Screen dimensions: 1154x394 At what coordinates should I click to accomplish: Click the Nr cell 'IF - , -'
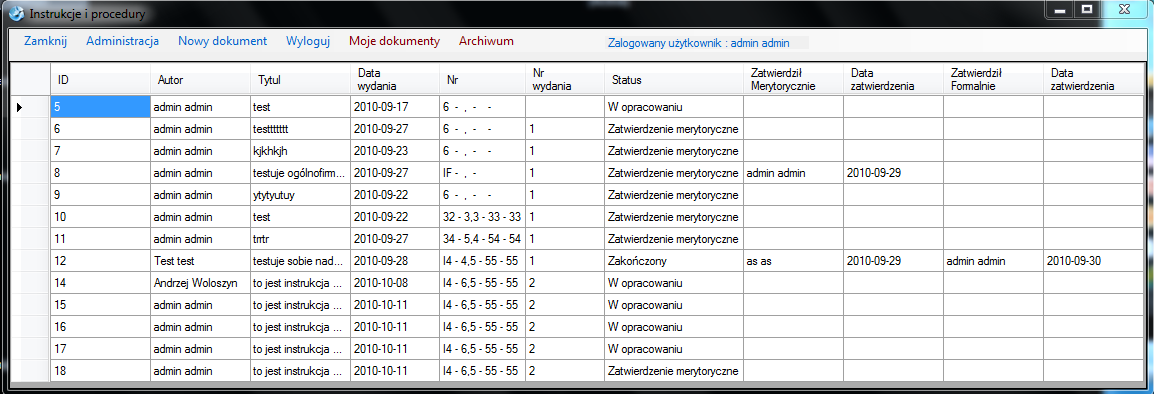click(482, 173)
